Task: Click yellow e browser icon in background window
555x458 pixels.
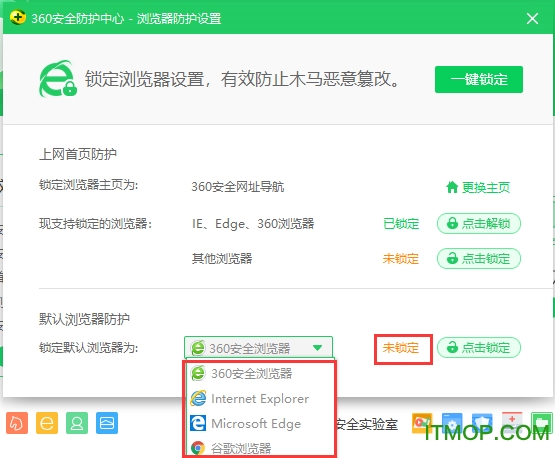Action: click(47, 423)
